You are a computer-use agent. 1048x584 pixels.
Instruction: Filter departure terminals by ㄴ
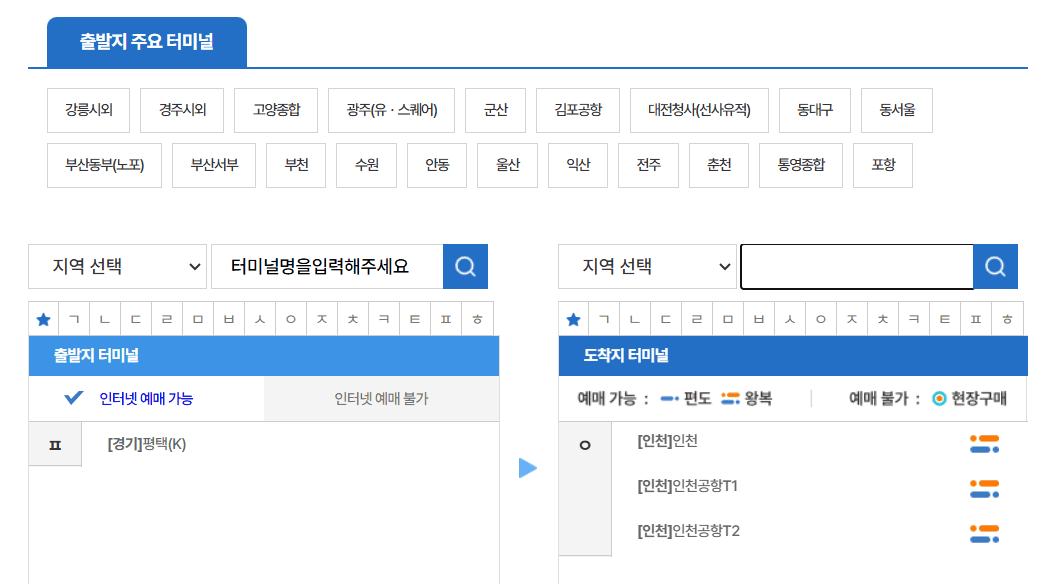pyautogui.click(x=105, y=319)
